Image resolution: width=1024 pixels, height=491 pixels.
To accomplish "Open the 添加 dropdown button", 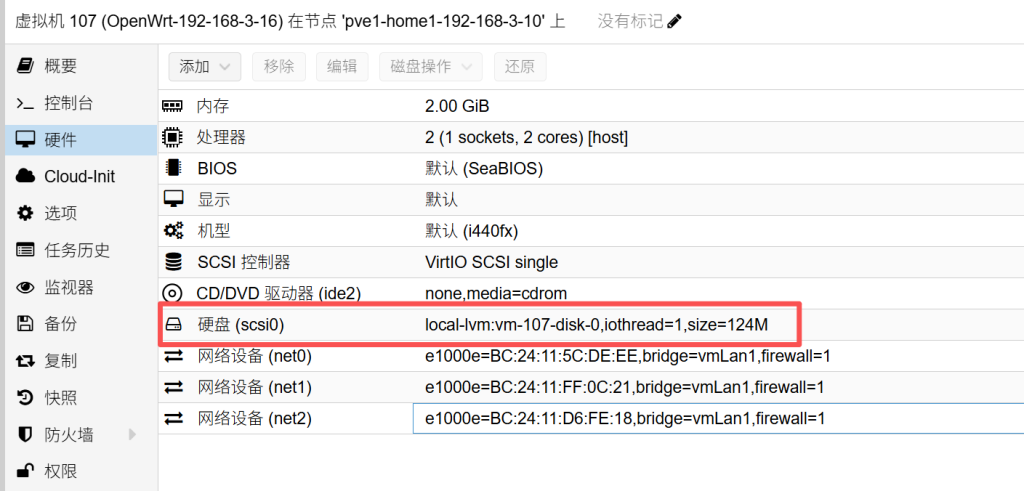I will click(205, 67).
